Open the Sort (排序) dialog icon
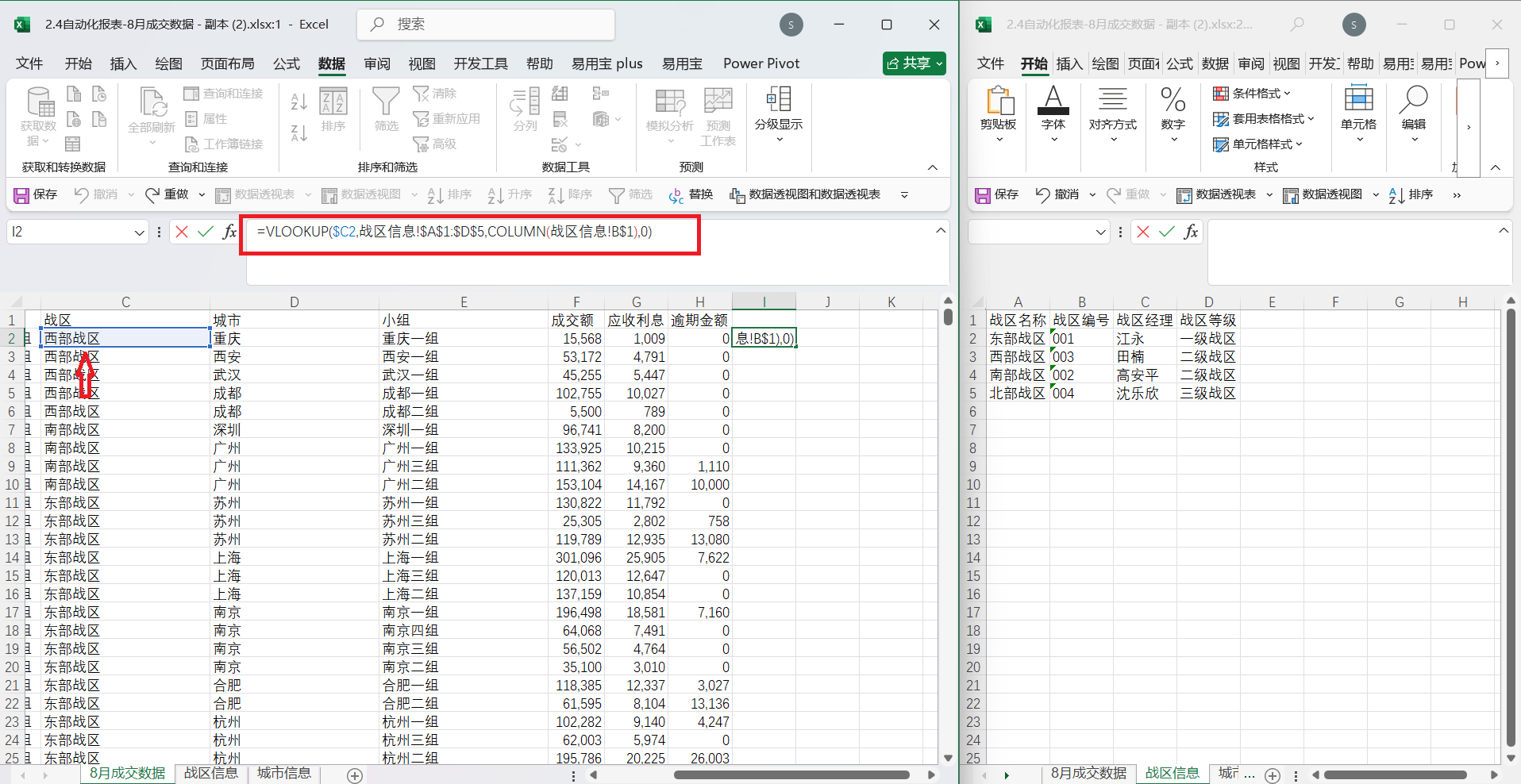 point(333,110)
